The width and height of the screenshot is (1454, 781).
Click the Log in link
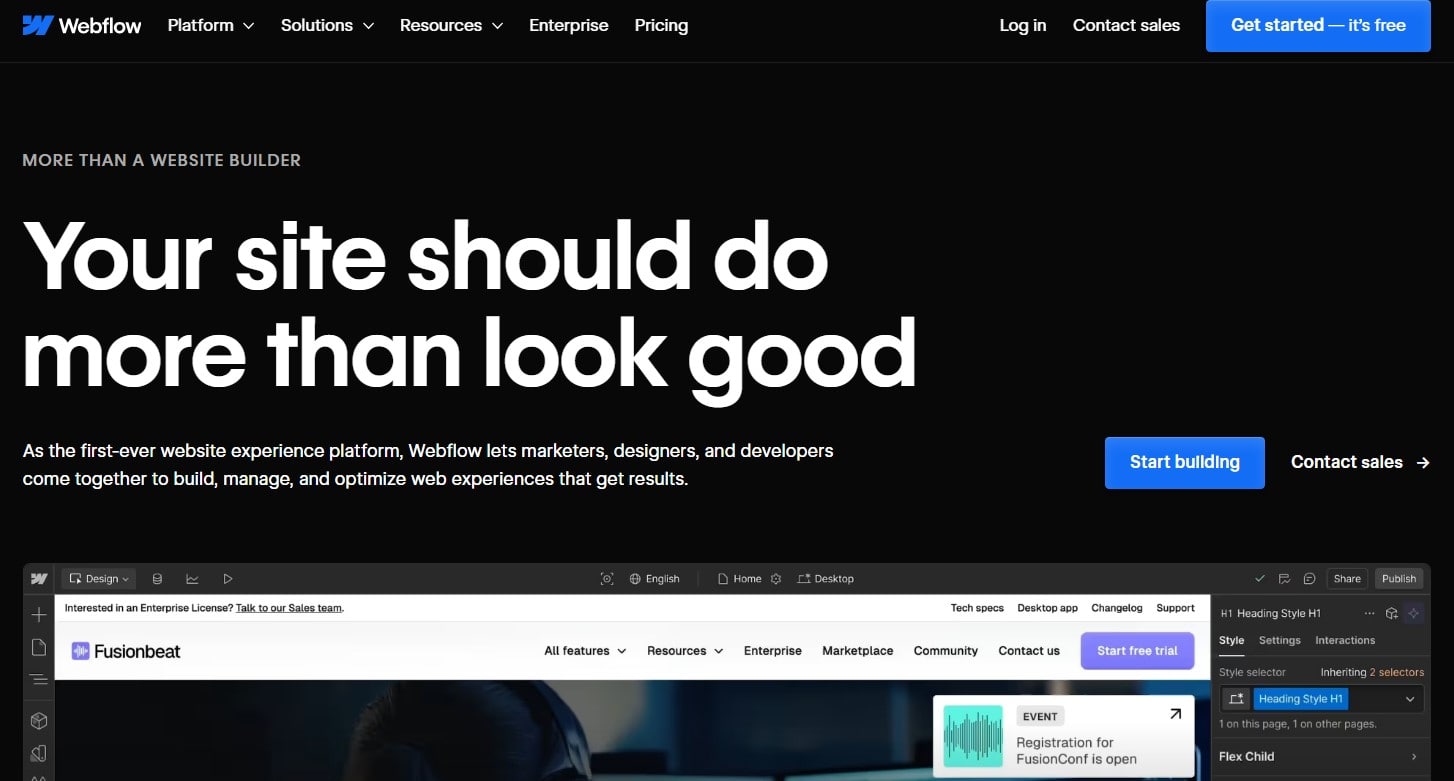(x=1023, y=25)
